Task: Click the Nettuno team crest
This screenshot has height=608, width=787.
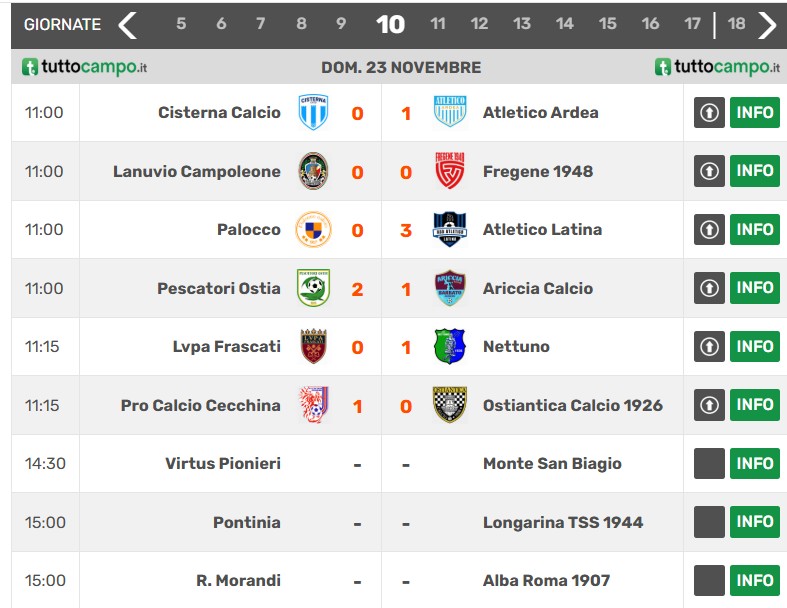Action: point(449,347)
